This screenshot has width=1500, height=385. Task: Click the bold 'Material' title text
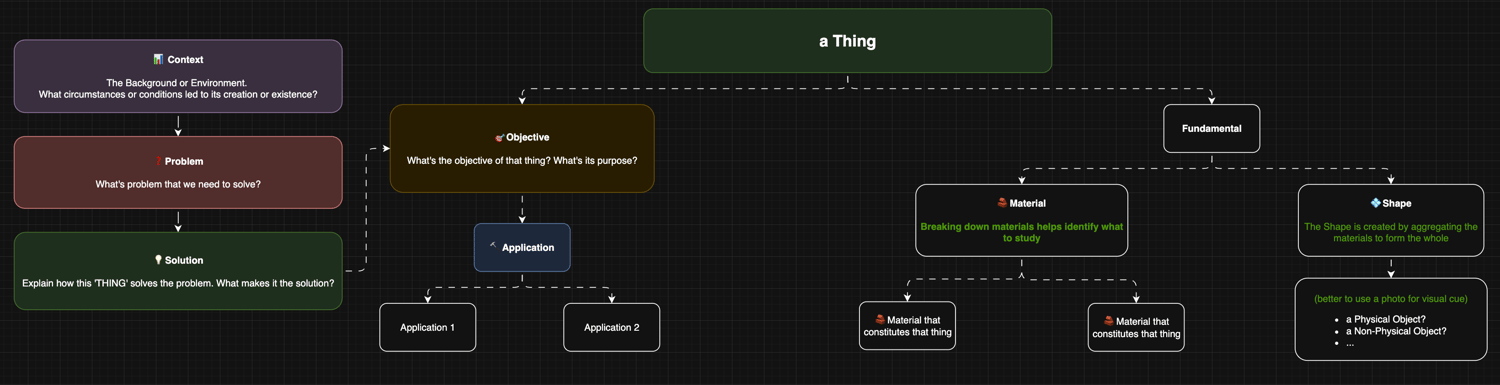[x=1027, y=203]
